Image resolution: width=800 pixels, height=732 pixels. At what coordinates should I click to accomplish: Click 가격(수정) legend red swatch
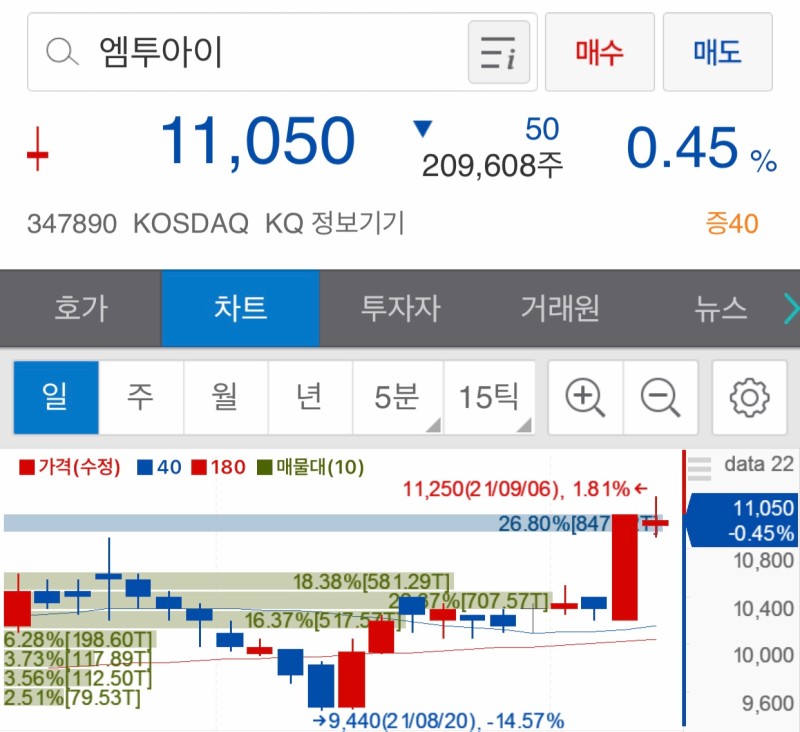pos(27,467)
